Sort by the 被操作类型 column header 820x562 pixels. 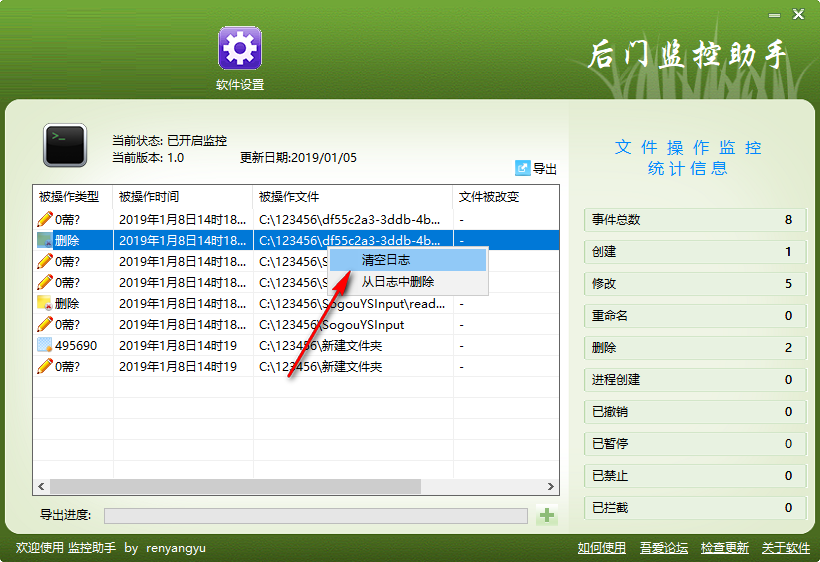tap(73, 197)
